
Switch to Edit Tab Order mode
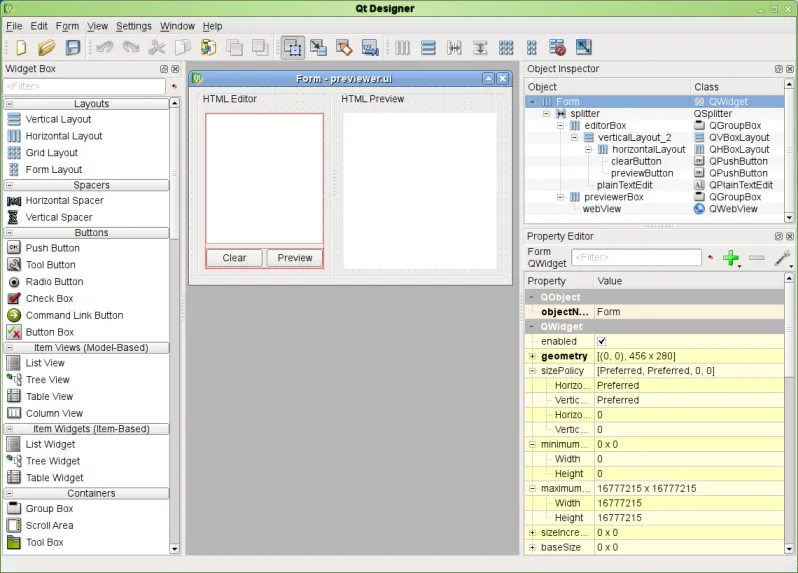(x=370, y=47)
